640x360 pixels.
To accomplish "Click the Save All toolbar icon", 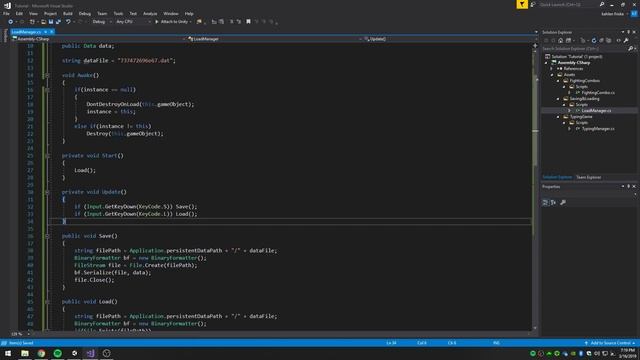I will tap(58, 22).
